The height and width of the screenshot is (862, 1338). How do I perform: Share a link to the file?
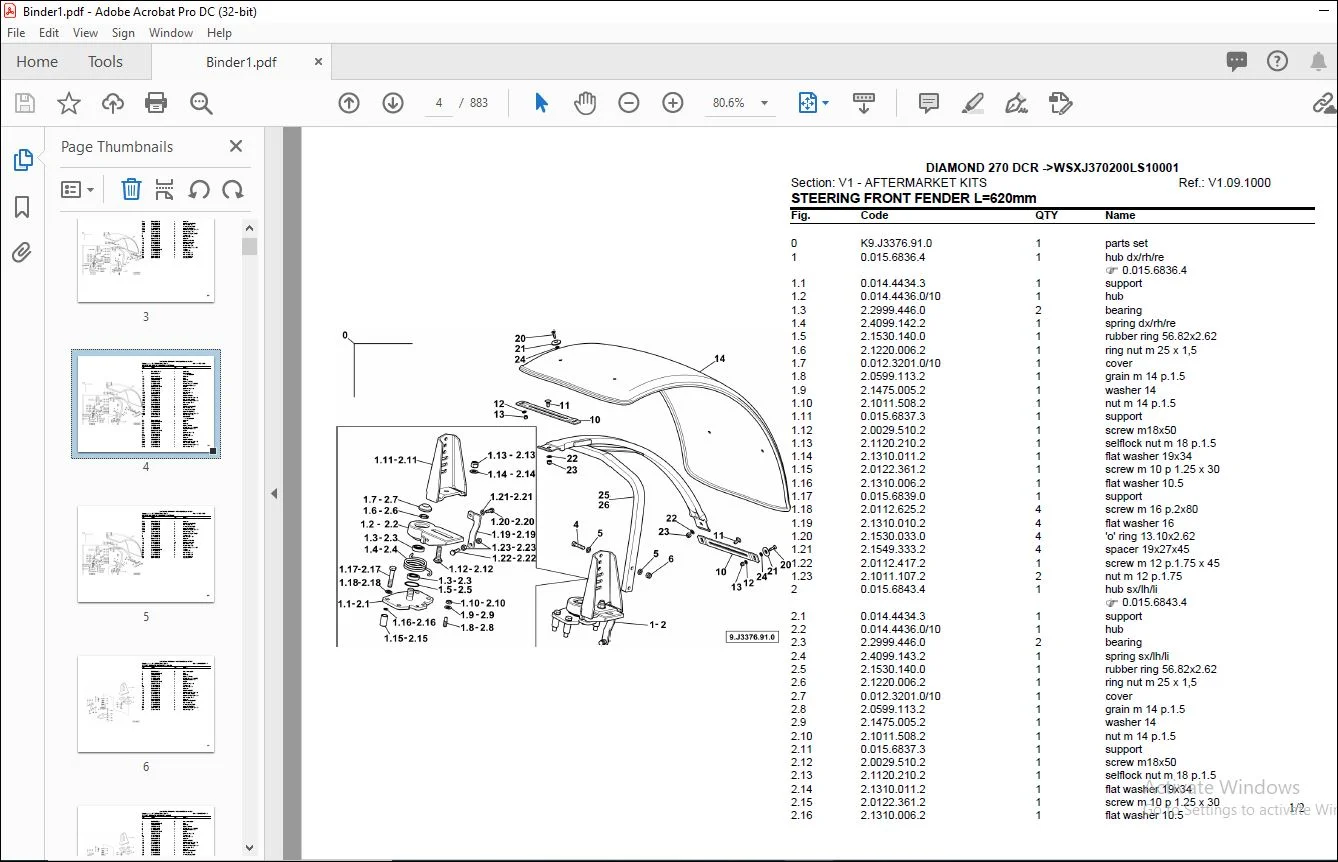coord(1324,103)
